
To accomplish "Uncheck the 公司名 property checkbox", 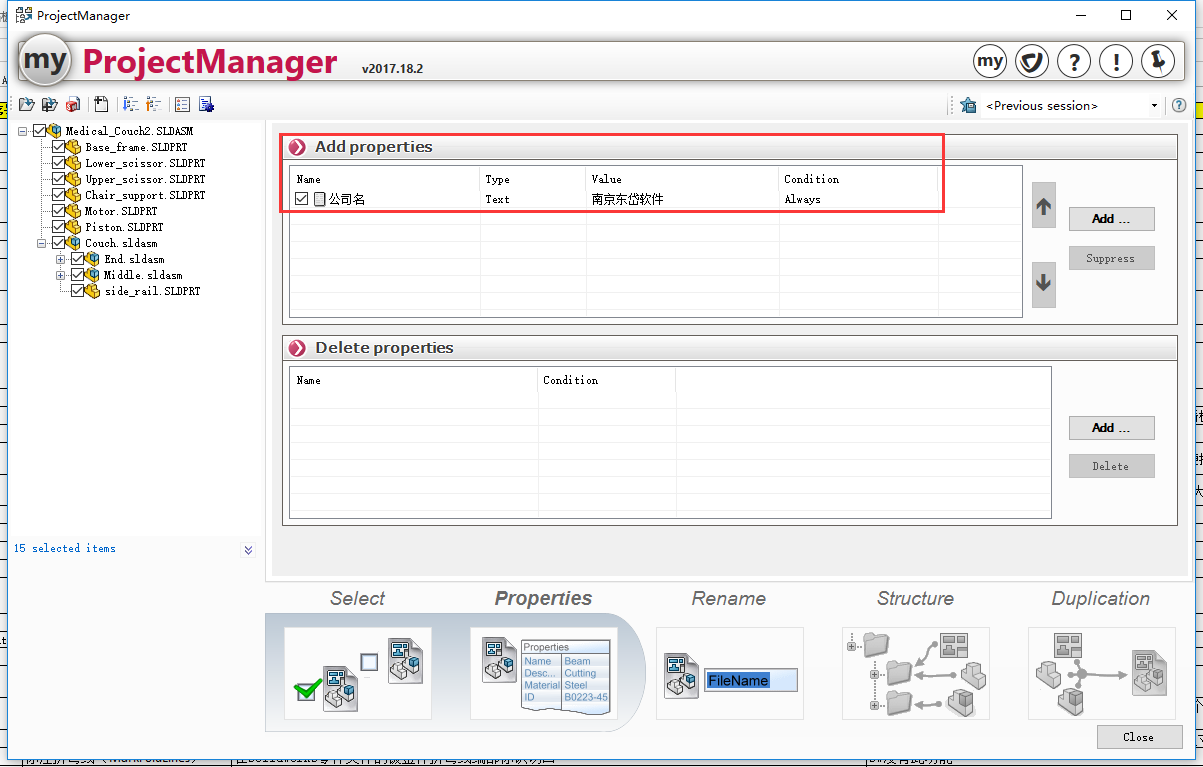I will [302, 199].
